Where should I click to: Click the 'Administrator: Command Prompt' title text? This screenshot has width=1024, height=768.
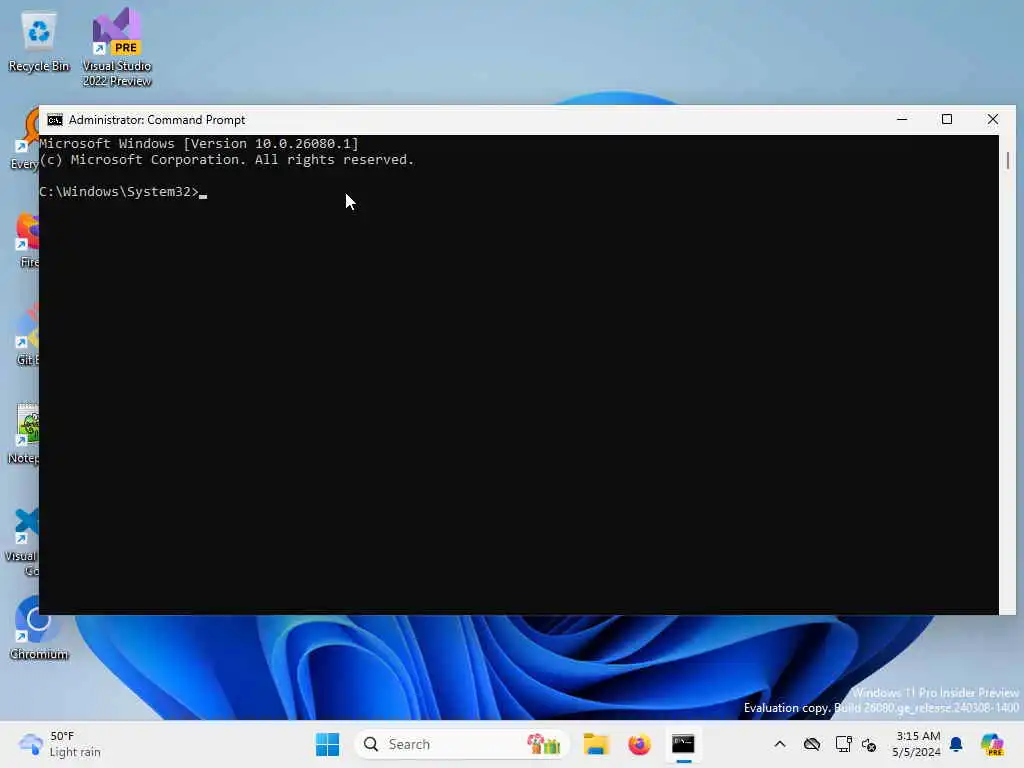pyautogui.click(x=157, y=120)
